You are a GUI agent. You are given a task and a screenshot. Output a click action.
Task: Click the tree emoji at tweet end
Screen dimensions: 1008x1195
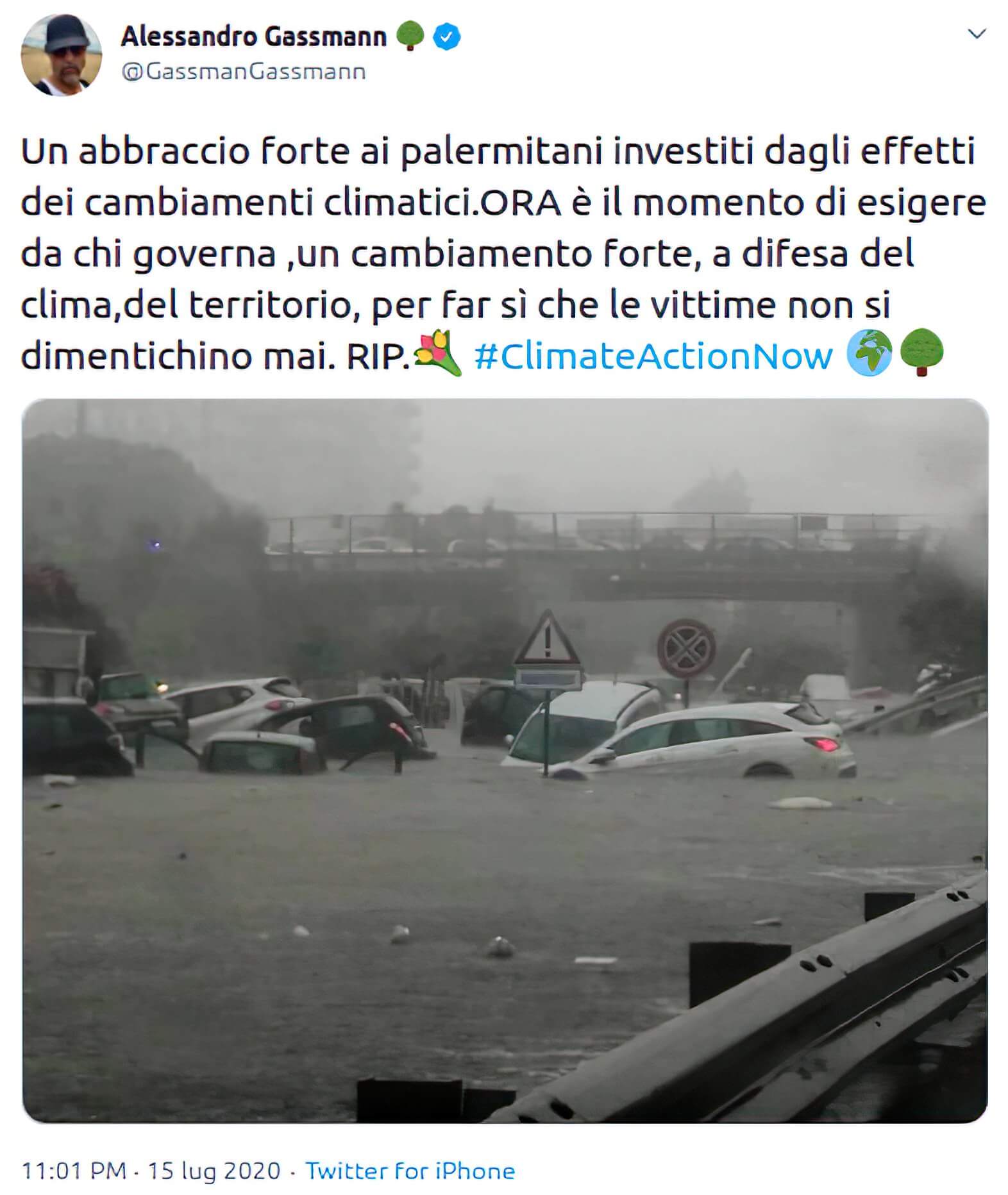pos(921,353)
